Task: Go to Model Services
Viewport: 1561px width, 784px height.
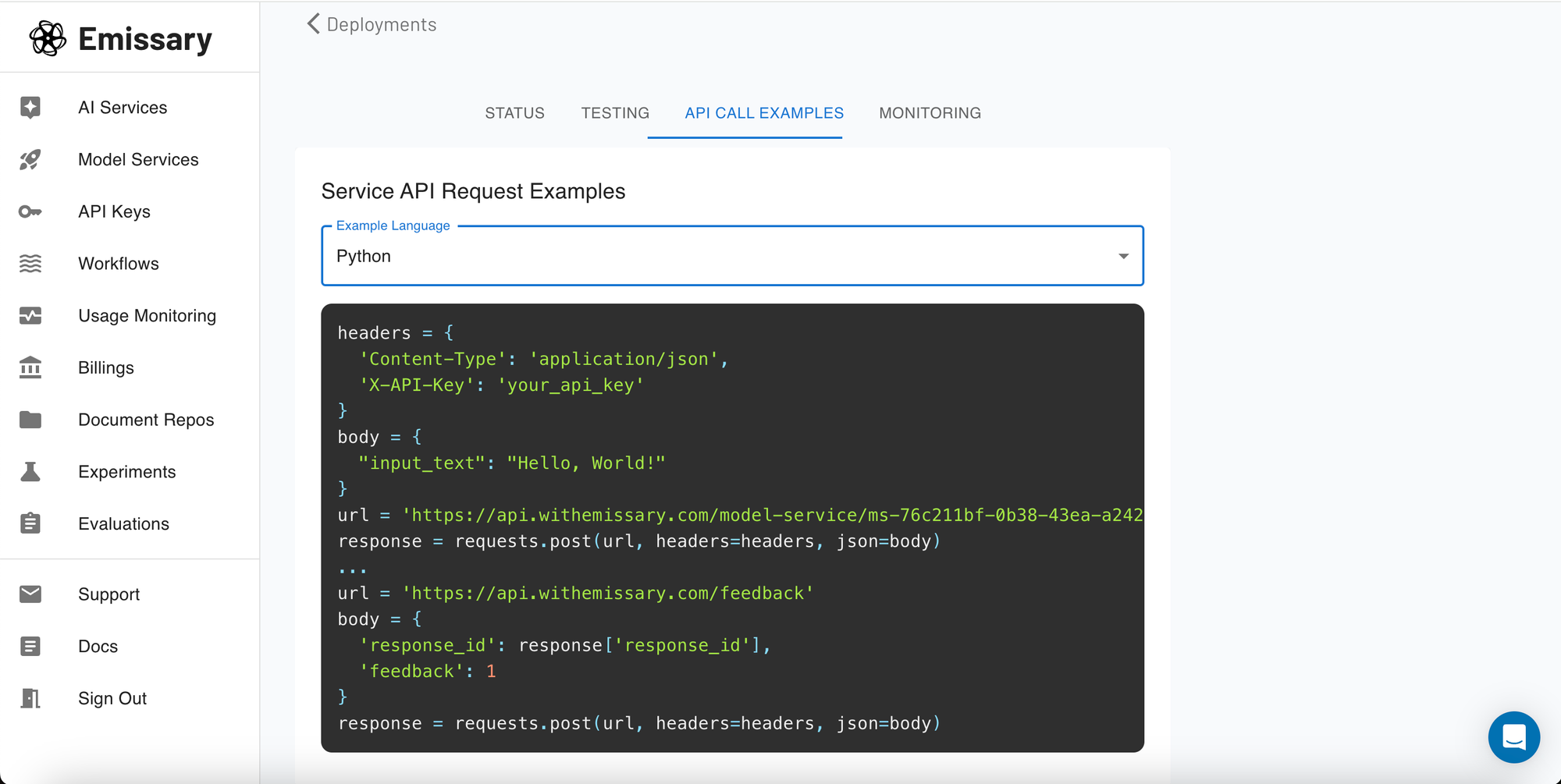Action: point(138,159)
